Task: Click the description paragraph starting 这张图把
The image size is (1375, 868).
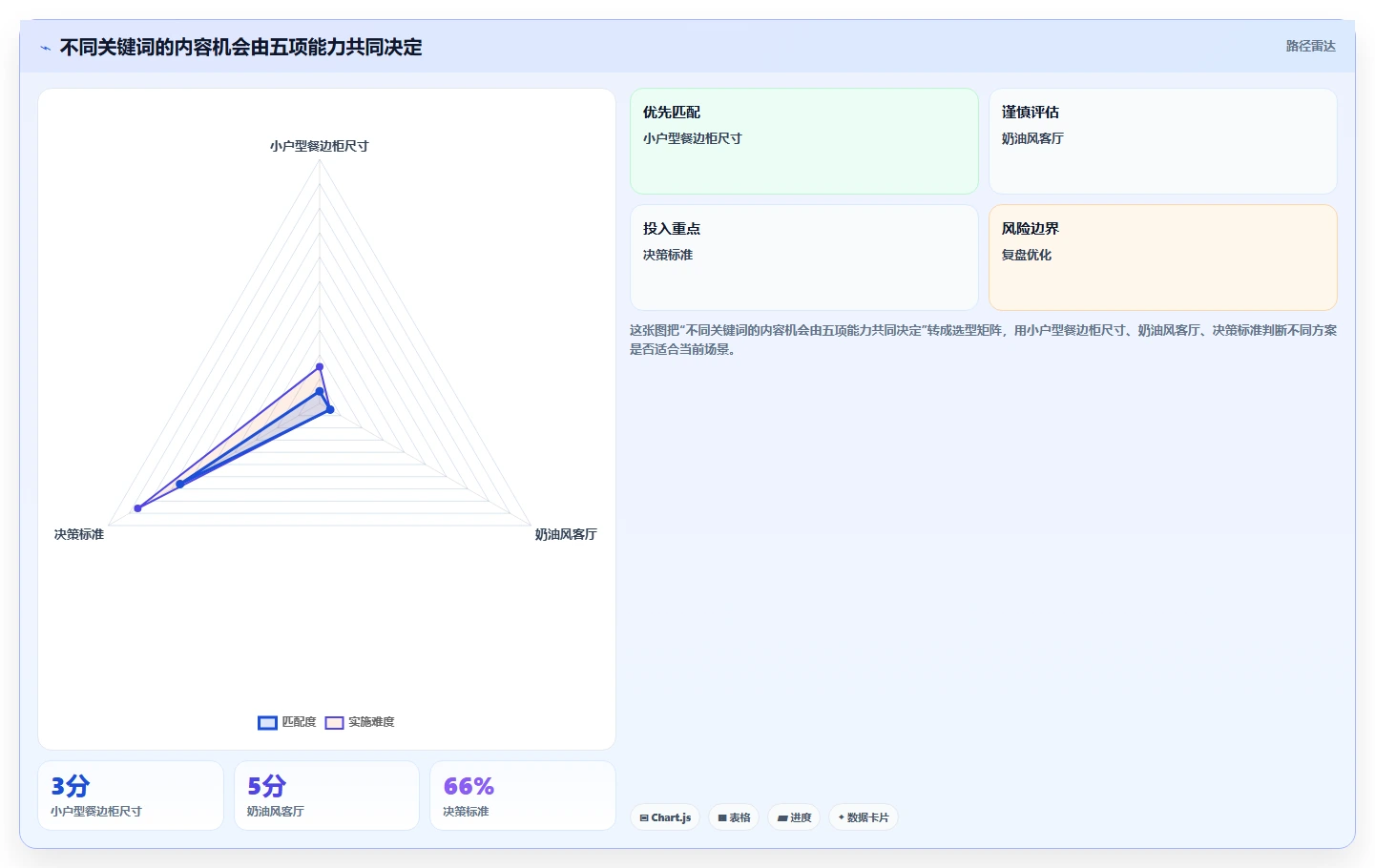Action: coord(983,340)
